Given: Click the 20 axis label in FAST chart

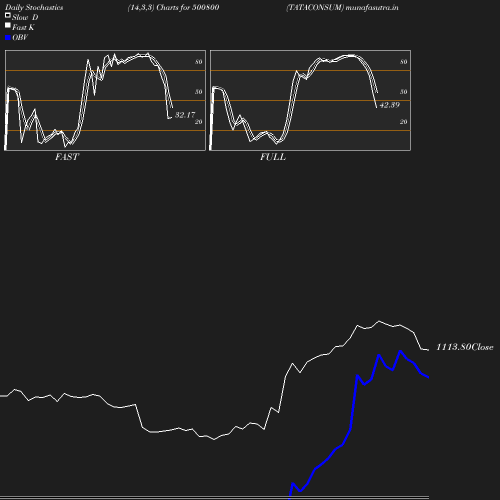Looking at the screenshot, I should click(199, 122).
